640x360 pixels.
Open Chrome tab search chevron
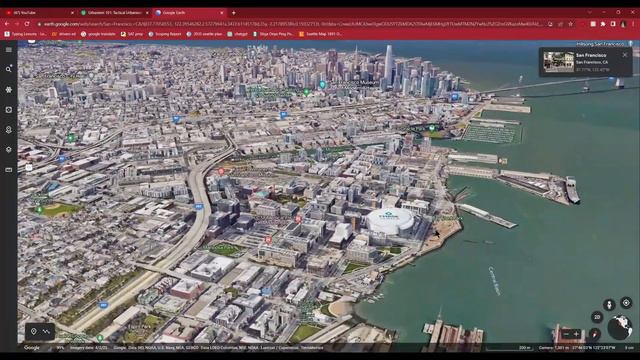click(589, 13)
